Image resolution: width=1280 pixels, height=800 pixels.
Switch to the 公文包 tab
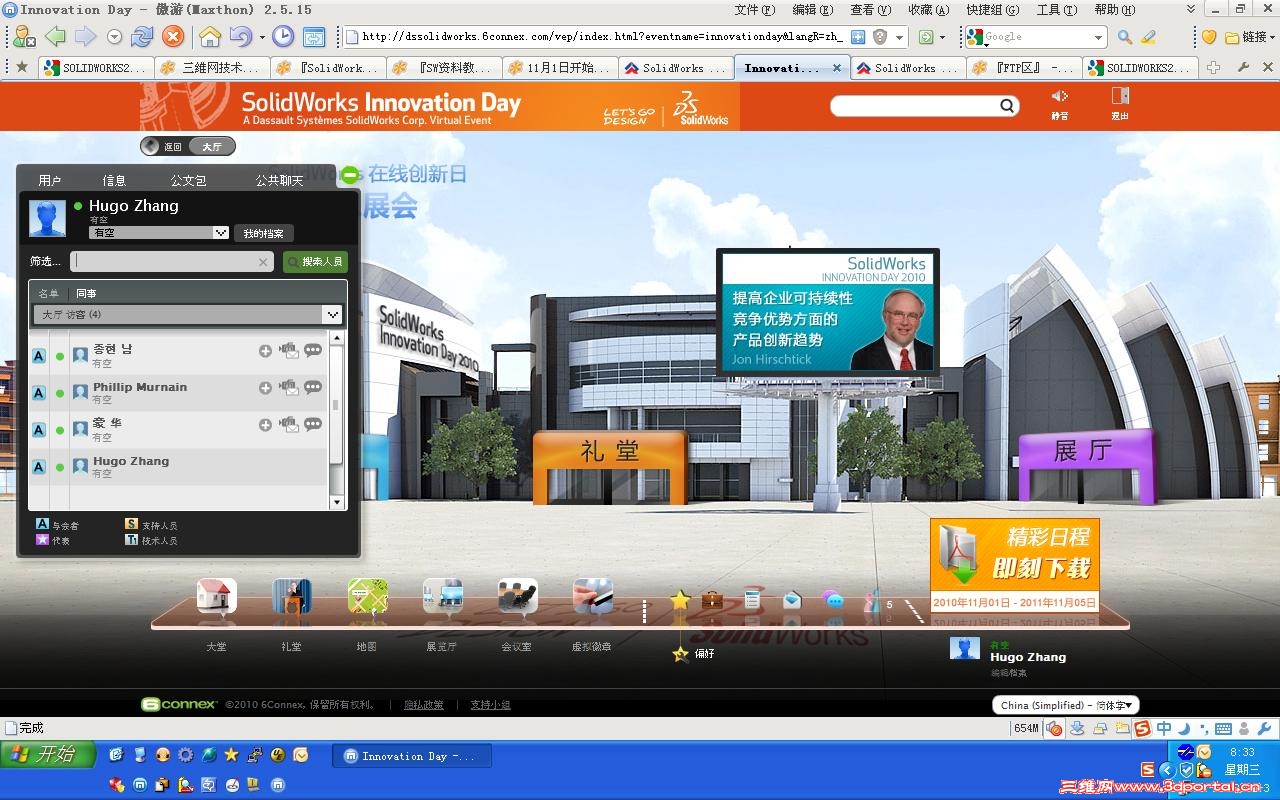coord(188,181)
